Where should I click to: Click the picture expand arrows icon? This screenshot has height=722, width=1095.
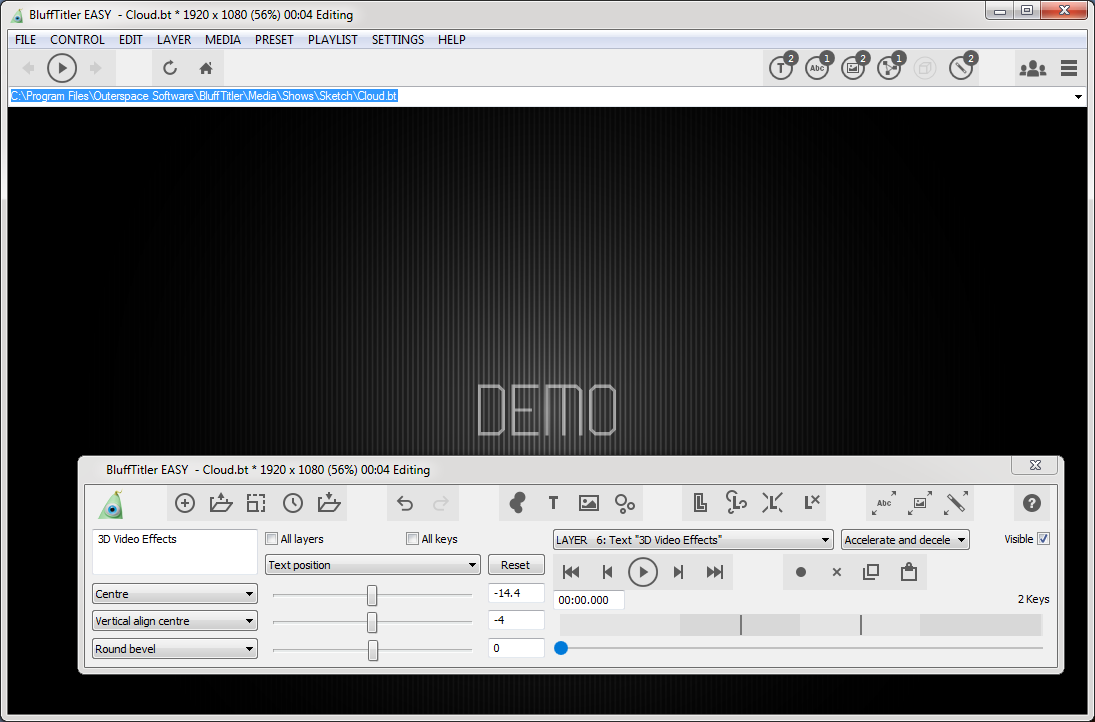[920, 503]
